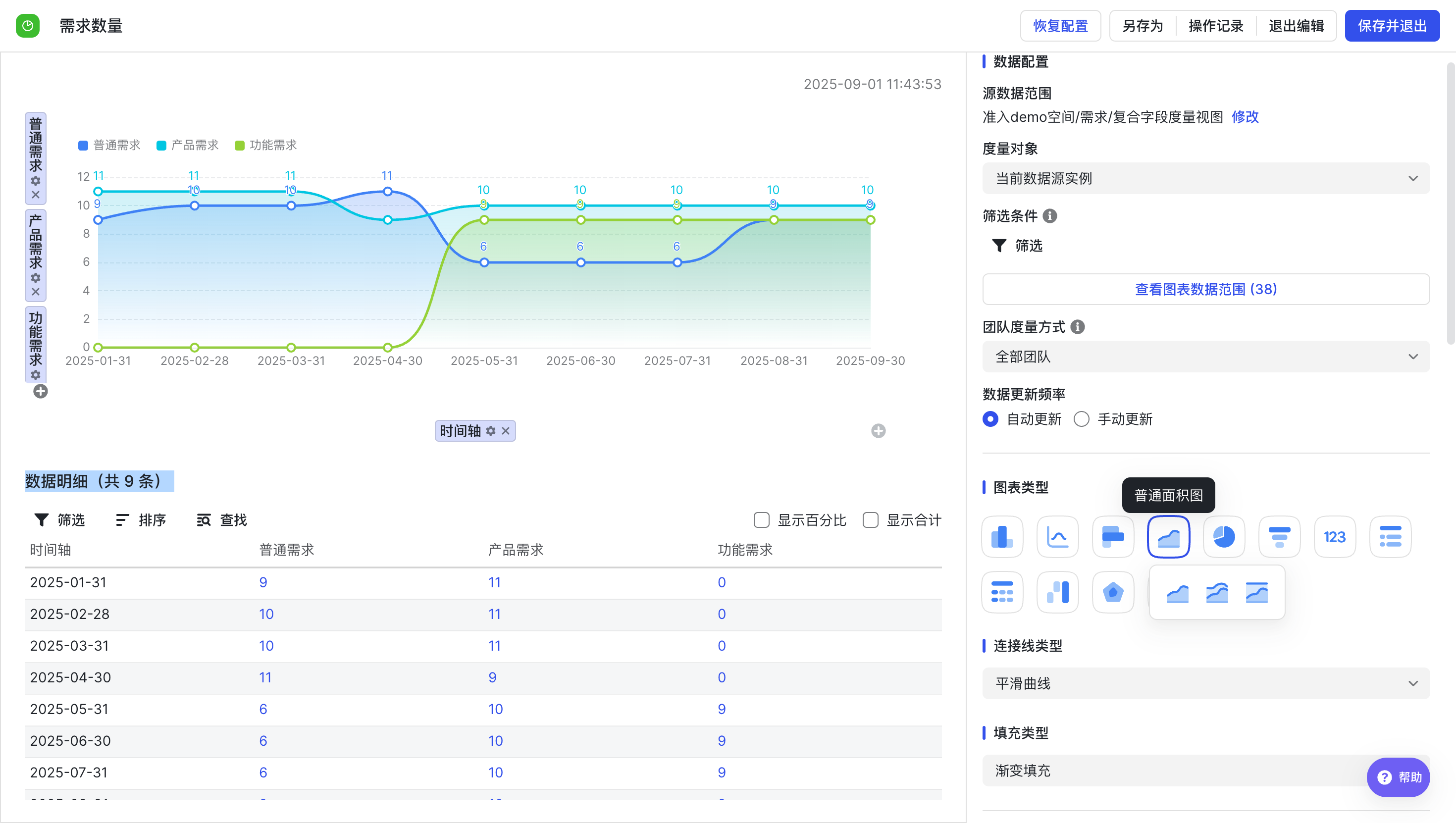Screen dimensions: 1456x823
Task: Click the info icon beside 团队度量方式
Action: 1077,327
